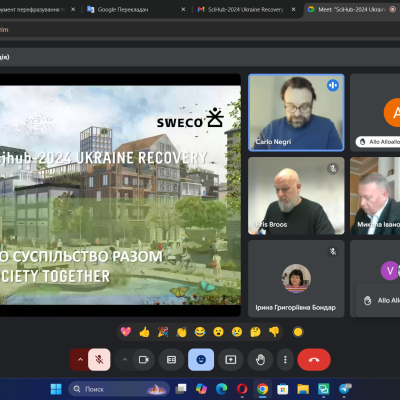
Task: Send the thumbs down reaction
Action: (274, 332)
